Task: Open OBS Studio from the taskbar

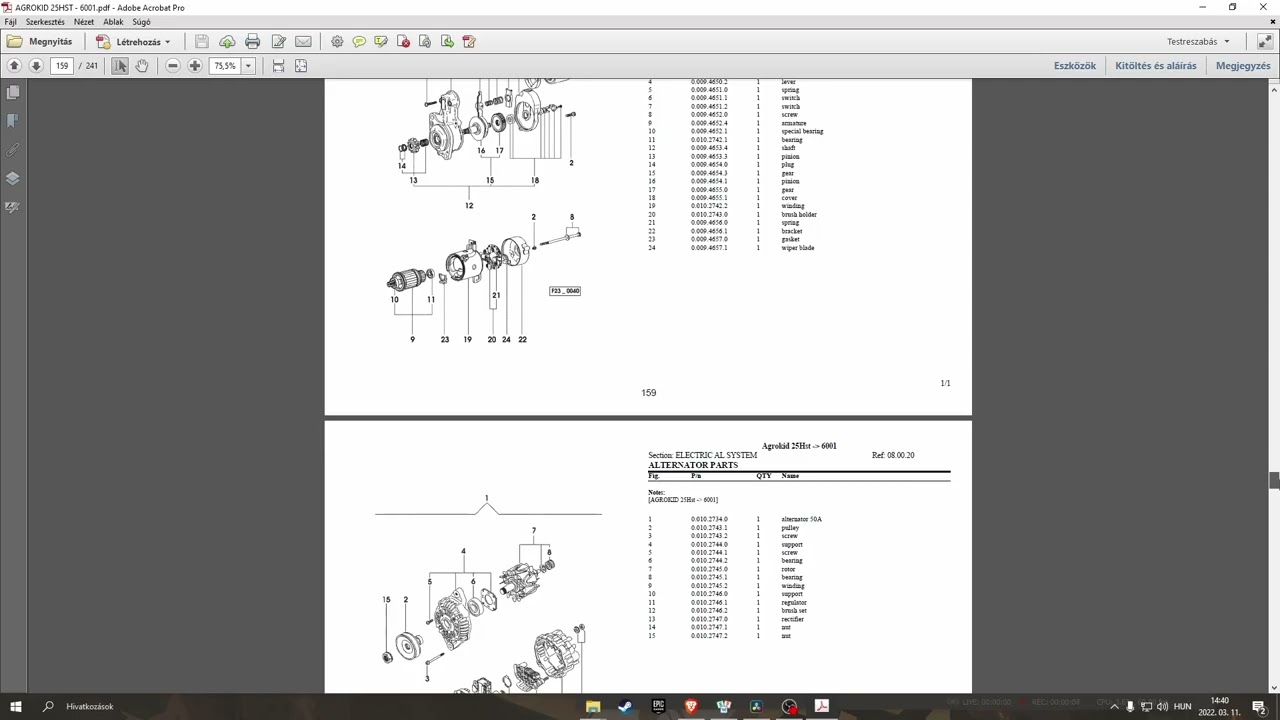Action: coord(790,706)
